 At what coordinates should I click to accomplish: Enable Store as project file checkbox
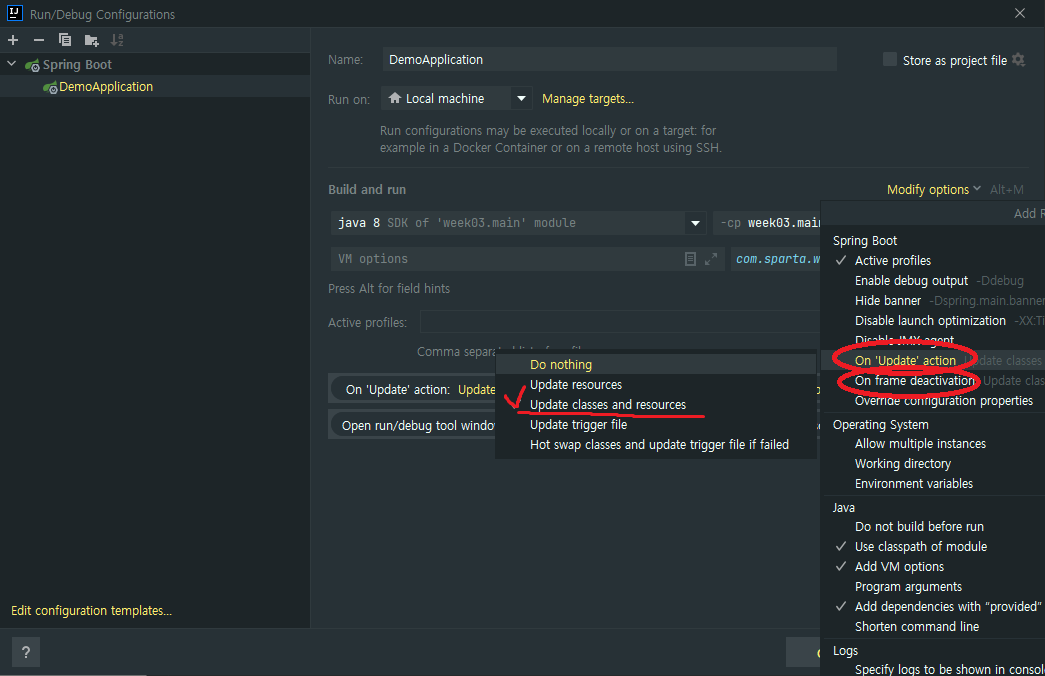coord(890,59)
